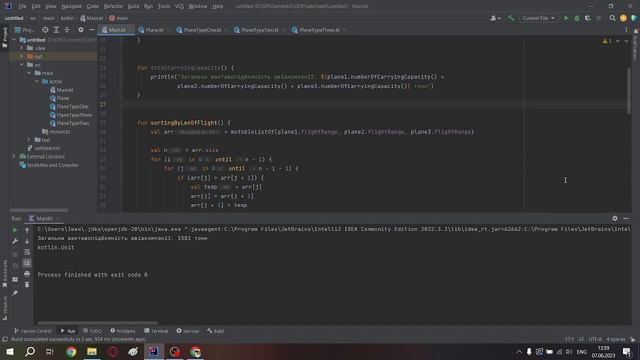The width and height of the screenshot is (640, 360).
Task: Click the warnings indicator in editor corner
Action: coord(607,41)
